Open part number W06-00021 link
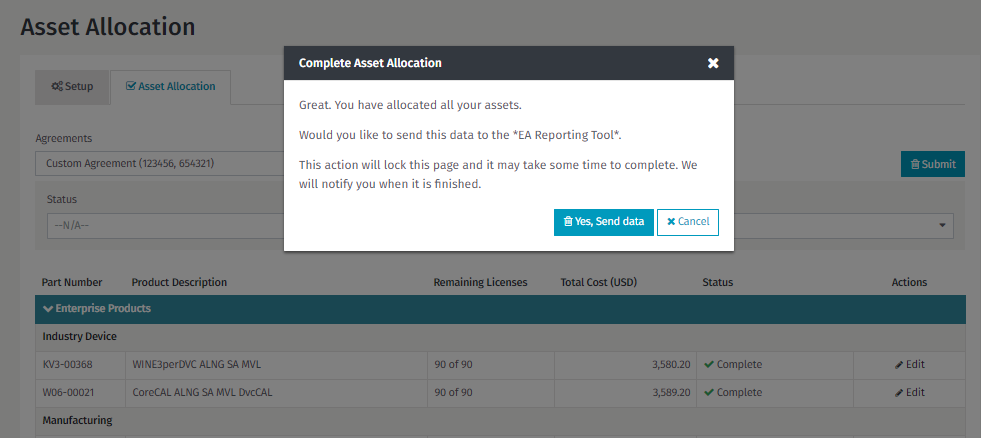The width and height of the screenshot is (981, 438). [68, 393]
